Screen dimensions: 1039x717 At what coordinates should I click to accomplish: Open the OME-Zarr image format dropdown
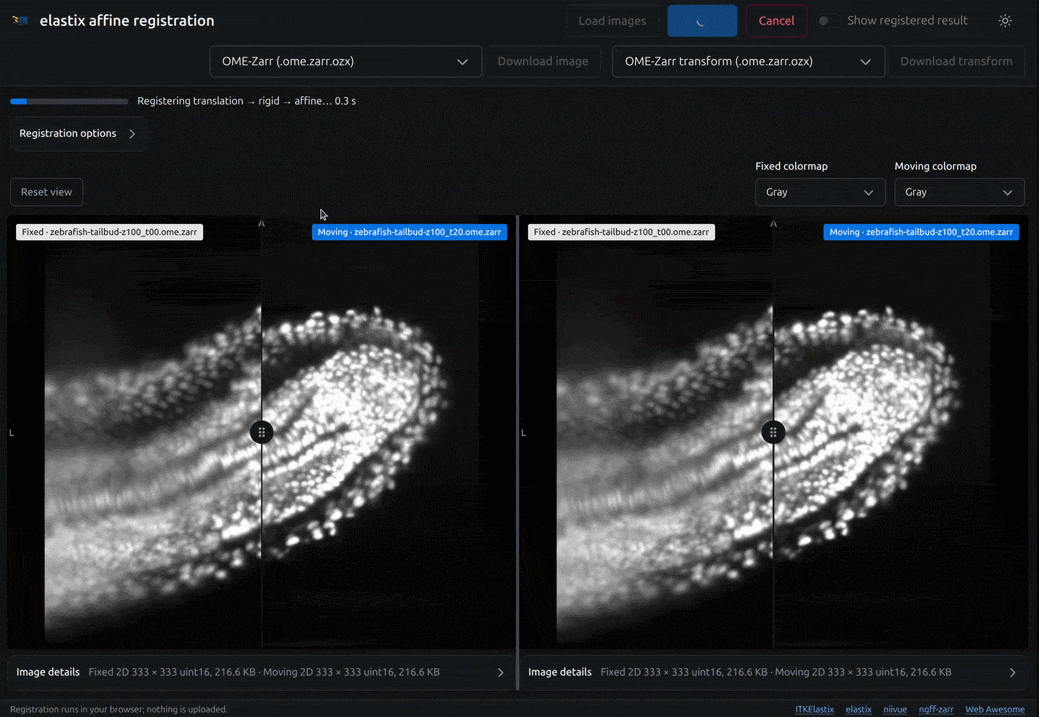click(x=345, y=61)
